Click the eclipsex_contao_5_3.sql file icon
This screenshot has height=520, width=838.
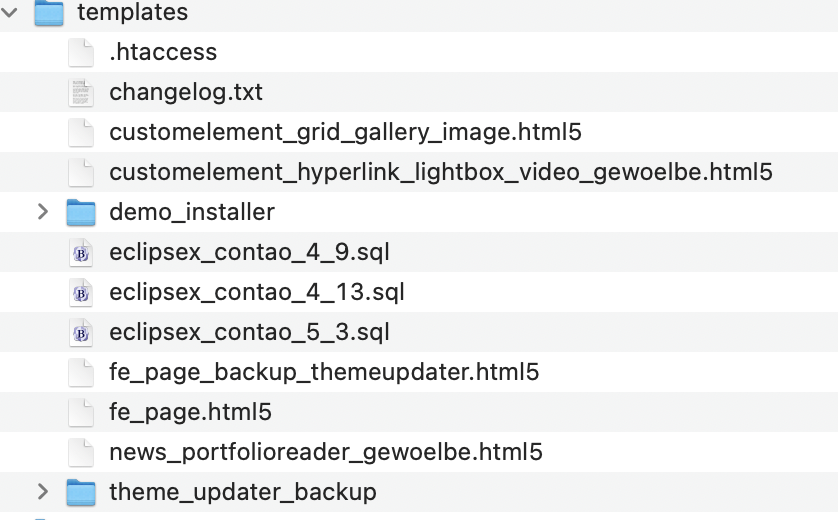[81, 332]
